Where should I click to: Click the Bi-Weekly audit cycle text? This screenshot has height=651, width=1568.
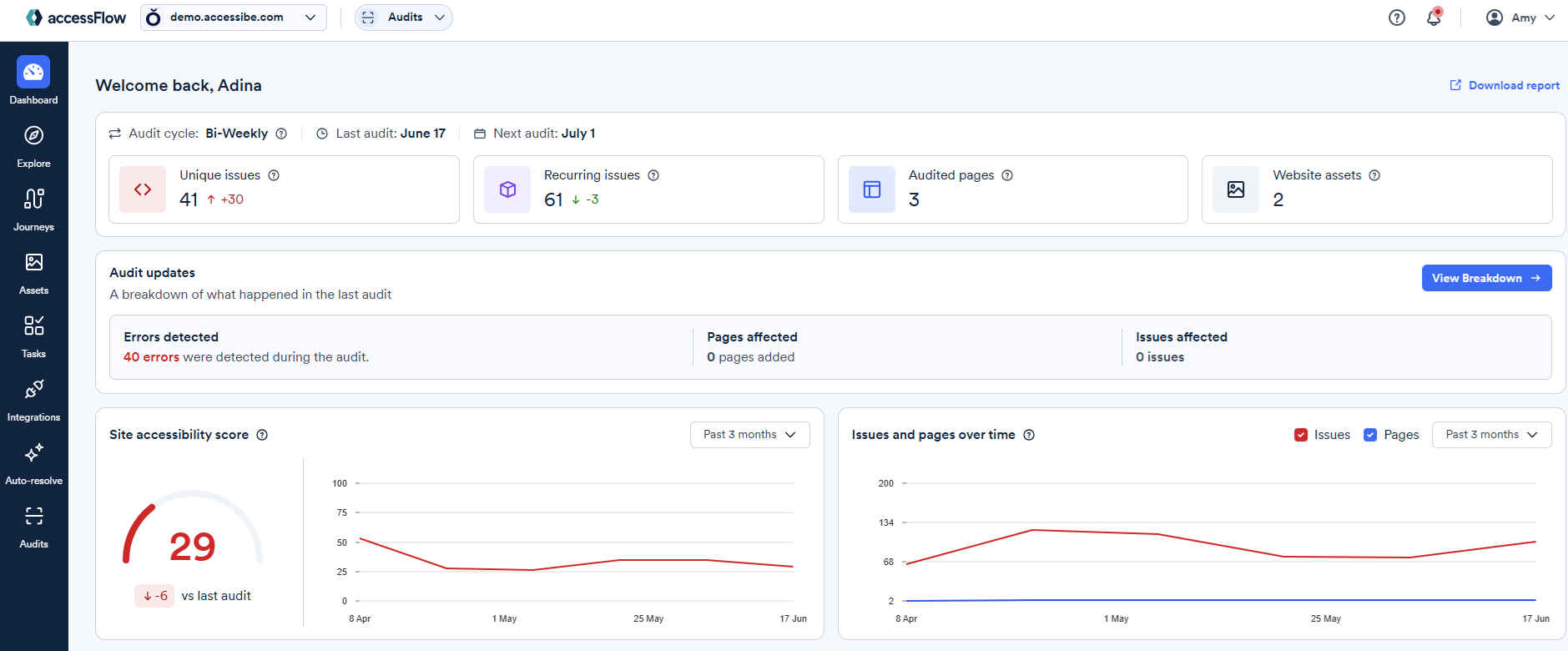tap(237, 134)
